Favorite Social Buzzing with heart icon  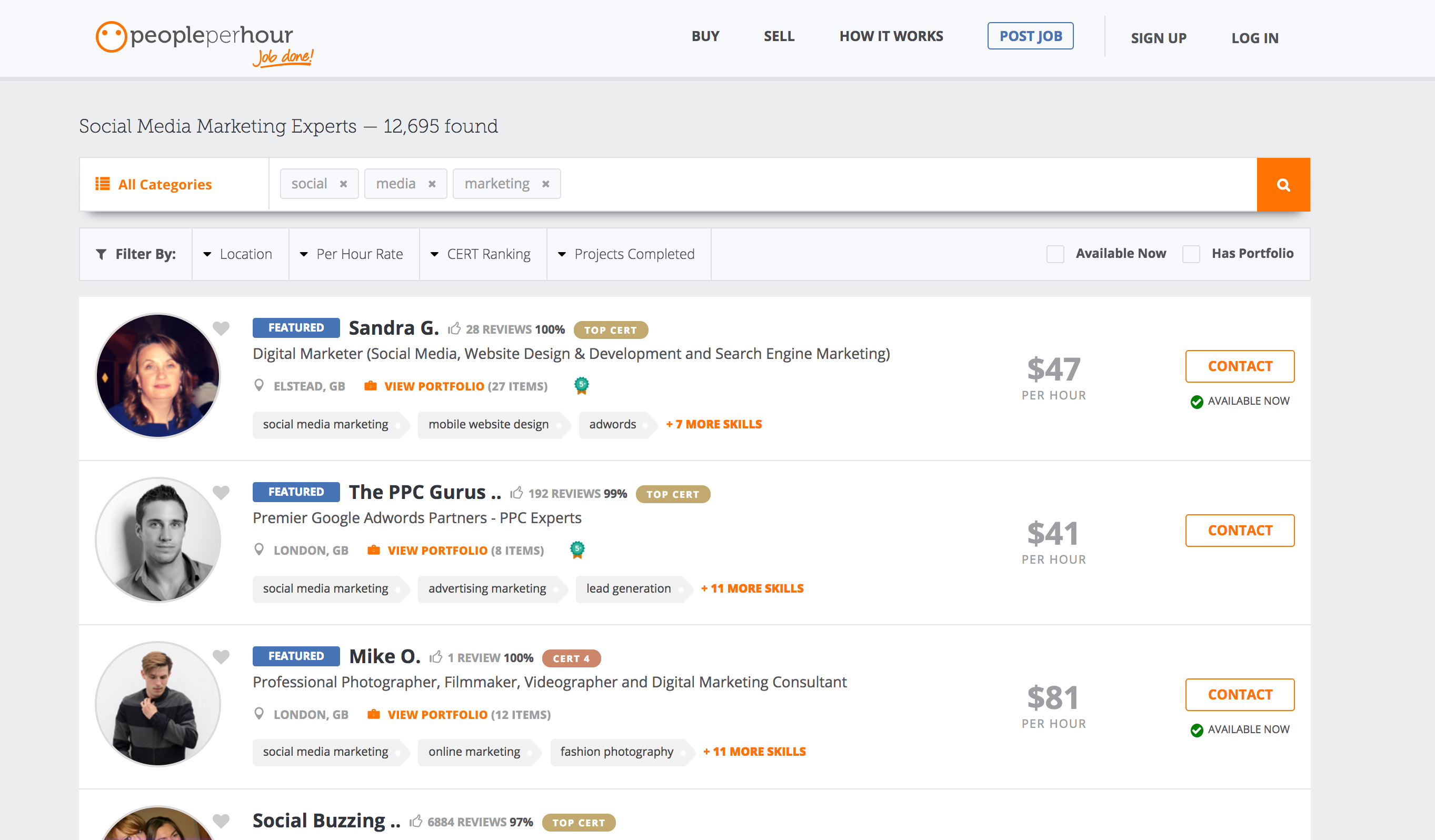pos(221,821)
